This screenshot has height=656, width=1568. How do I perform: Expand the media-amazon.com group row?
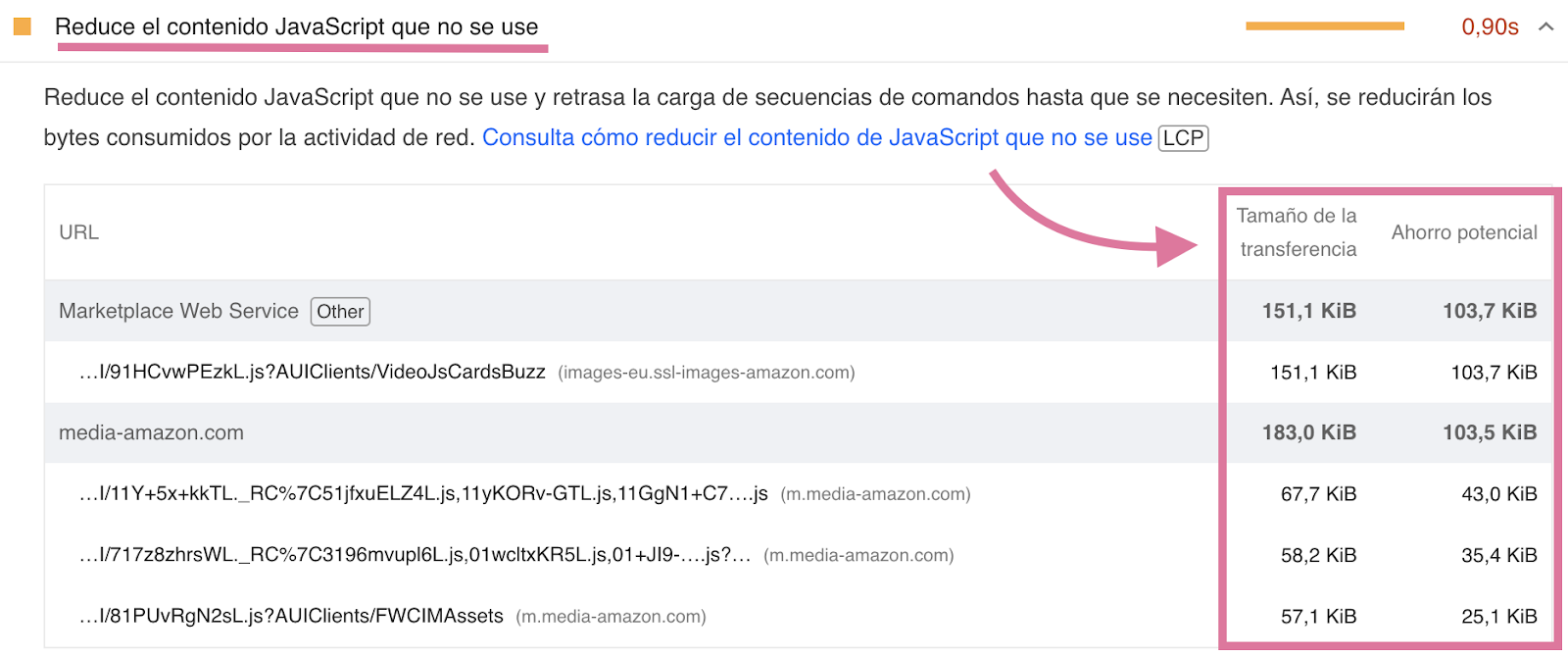(x=151, y=432)
